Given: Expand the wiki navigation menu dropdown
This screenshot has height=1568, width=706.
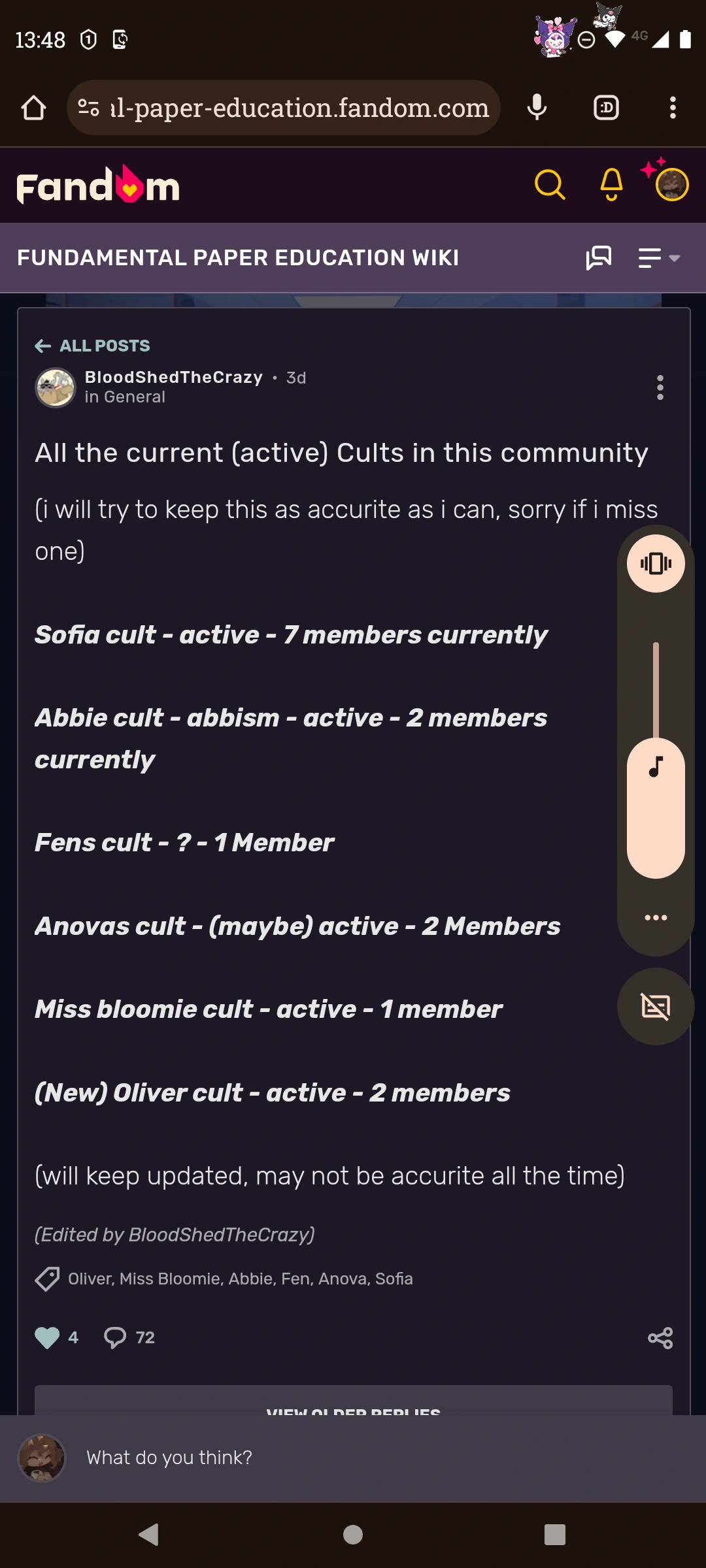Looking at the screenshot, I should (x=659, y=258).
